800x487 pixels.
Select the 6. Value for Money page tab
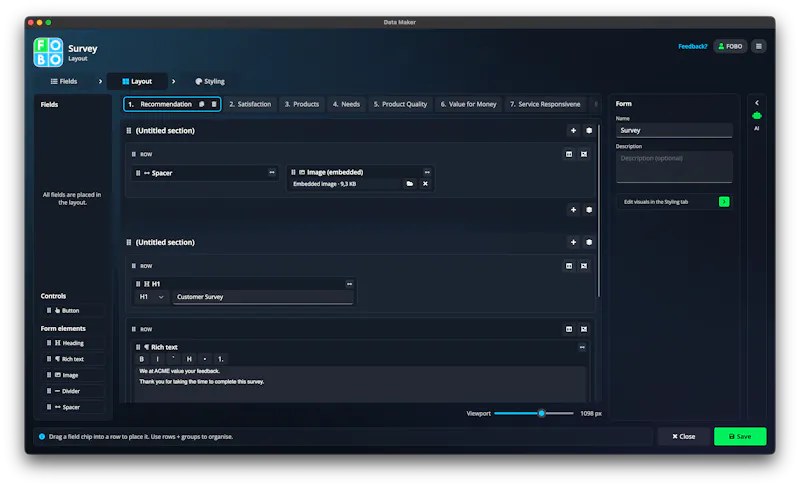tap(468, 104)
